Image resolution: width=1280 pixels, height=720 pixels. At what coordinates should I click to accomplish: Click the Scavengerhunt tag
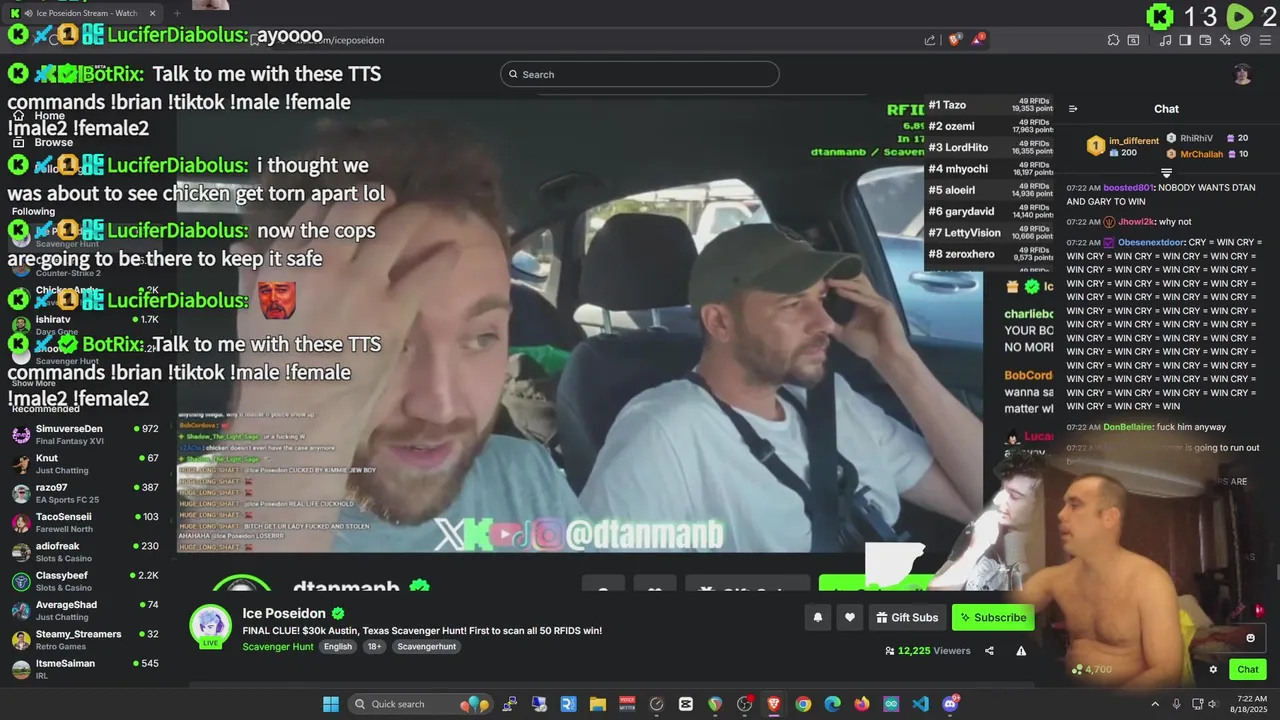tap(427, 647)
